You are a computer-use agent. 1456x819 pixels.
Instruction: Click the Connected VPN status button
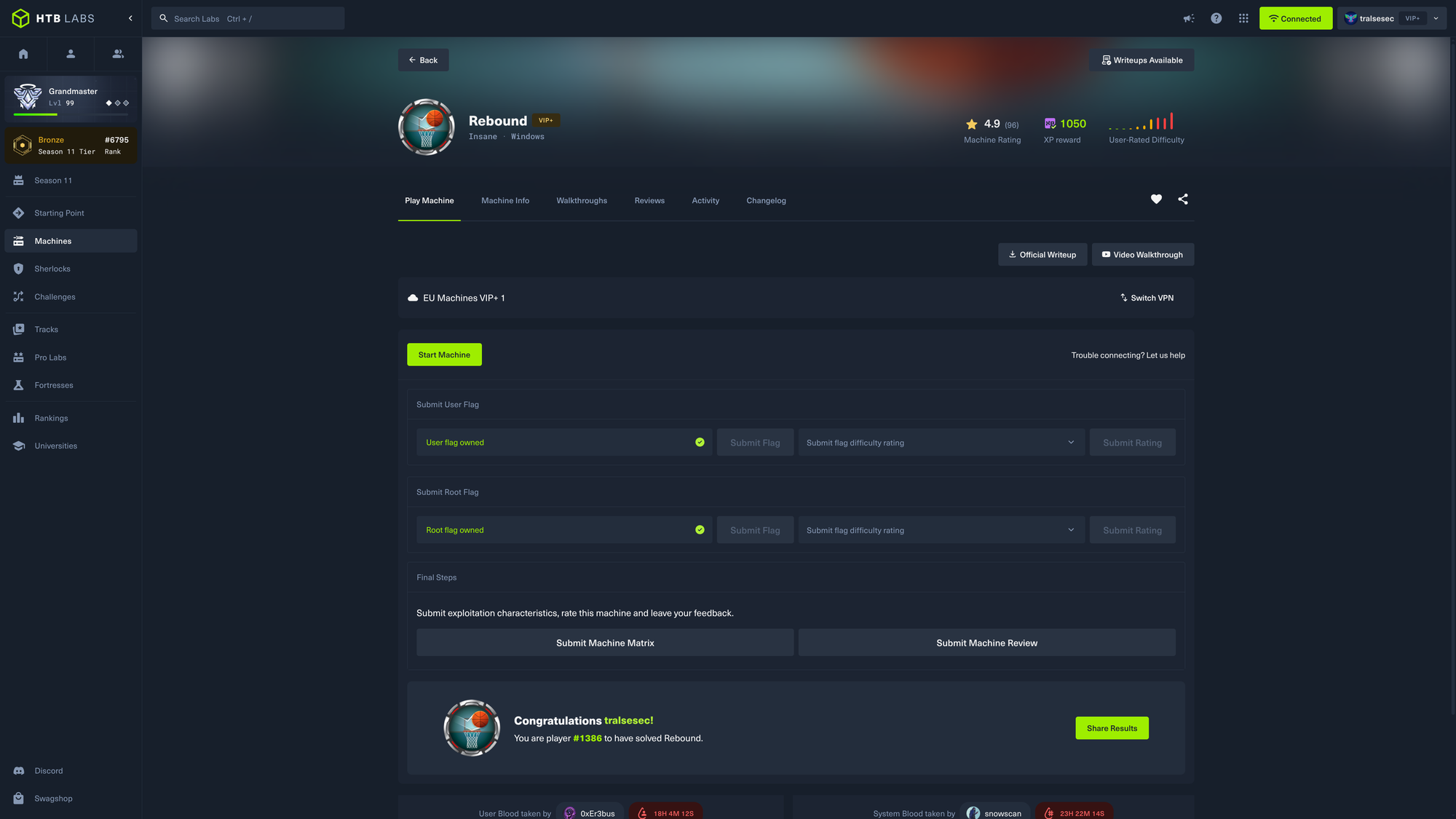click(x=1296, y=18)
